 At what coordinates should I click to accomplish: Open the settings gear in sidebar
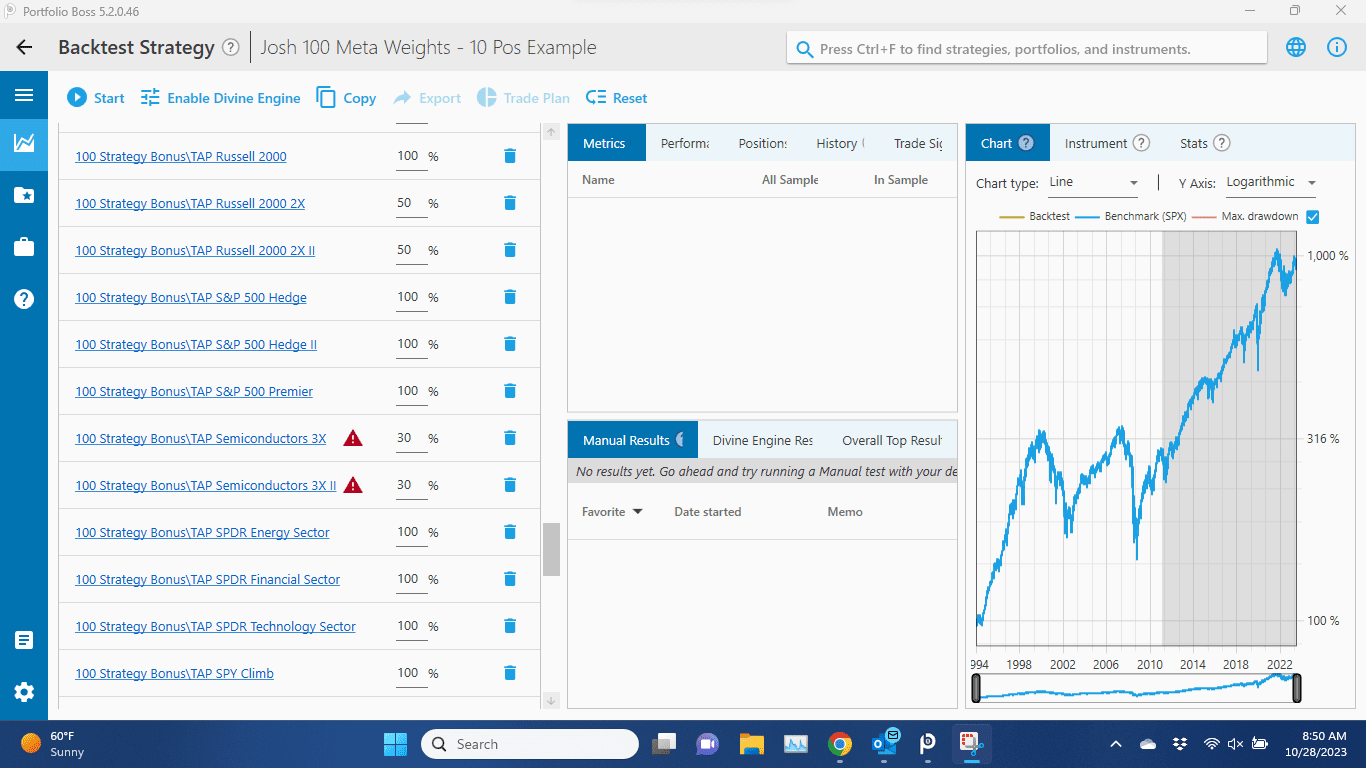(x=24, y=692)
